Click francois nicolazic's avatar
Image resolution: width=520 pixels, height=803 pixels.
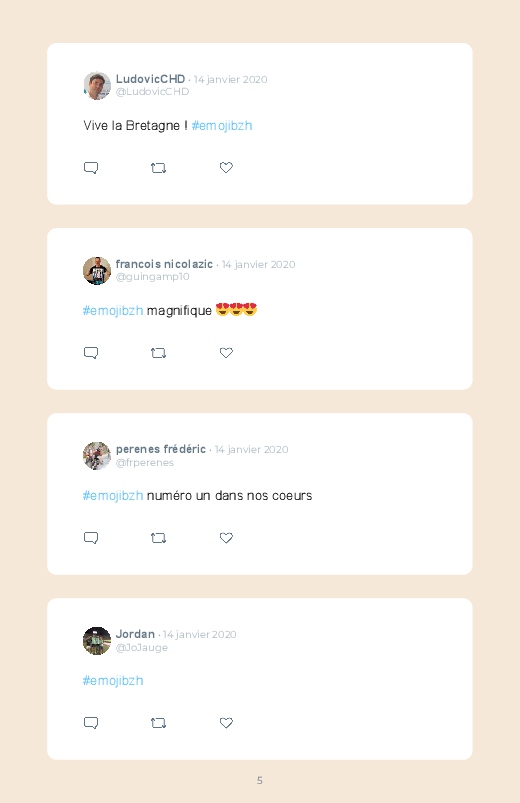click(x=97, y=270)
